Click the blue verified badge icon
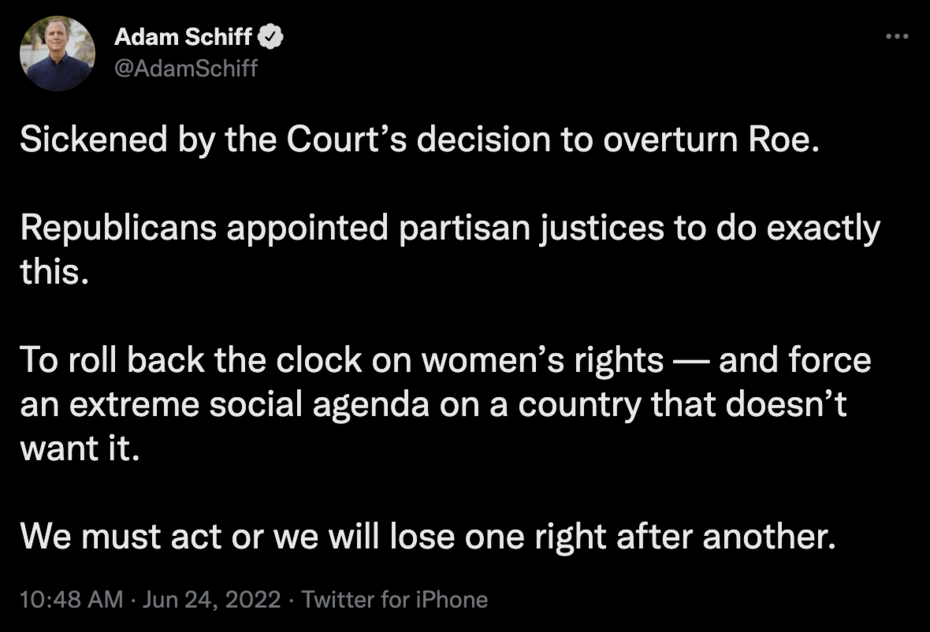The height and width of the screenshot is (632, 930). [272, 39]
